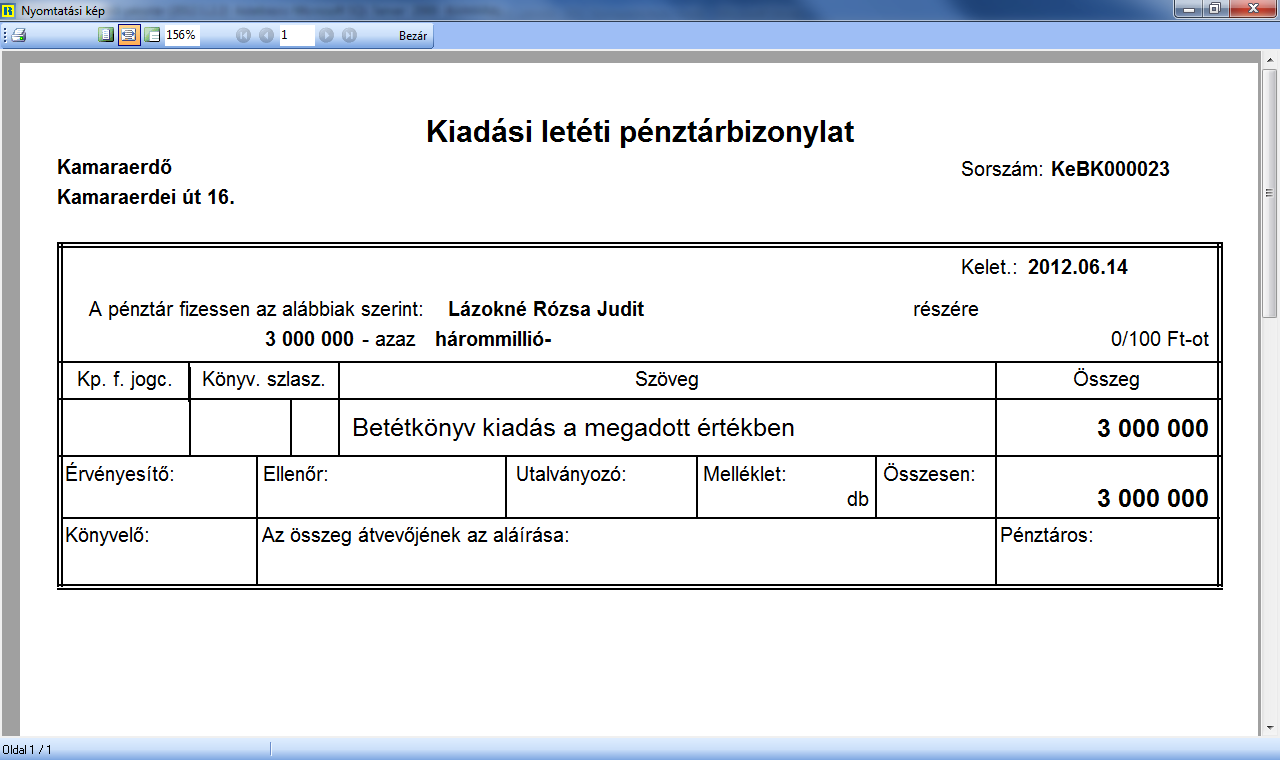Click the serial number KeBK000023

(x=1110, y=169)
